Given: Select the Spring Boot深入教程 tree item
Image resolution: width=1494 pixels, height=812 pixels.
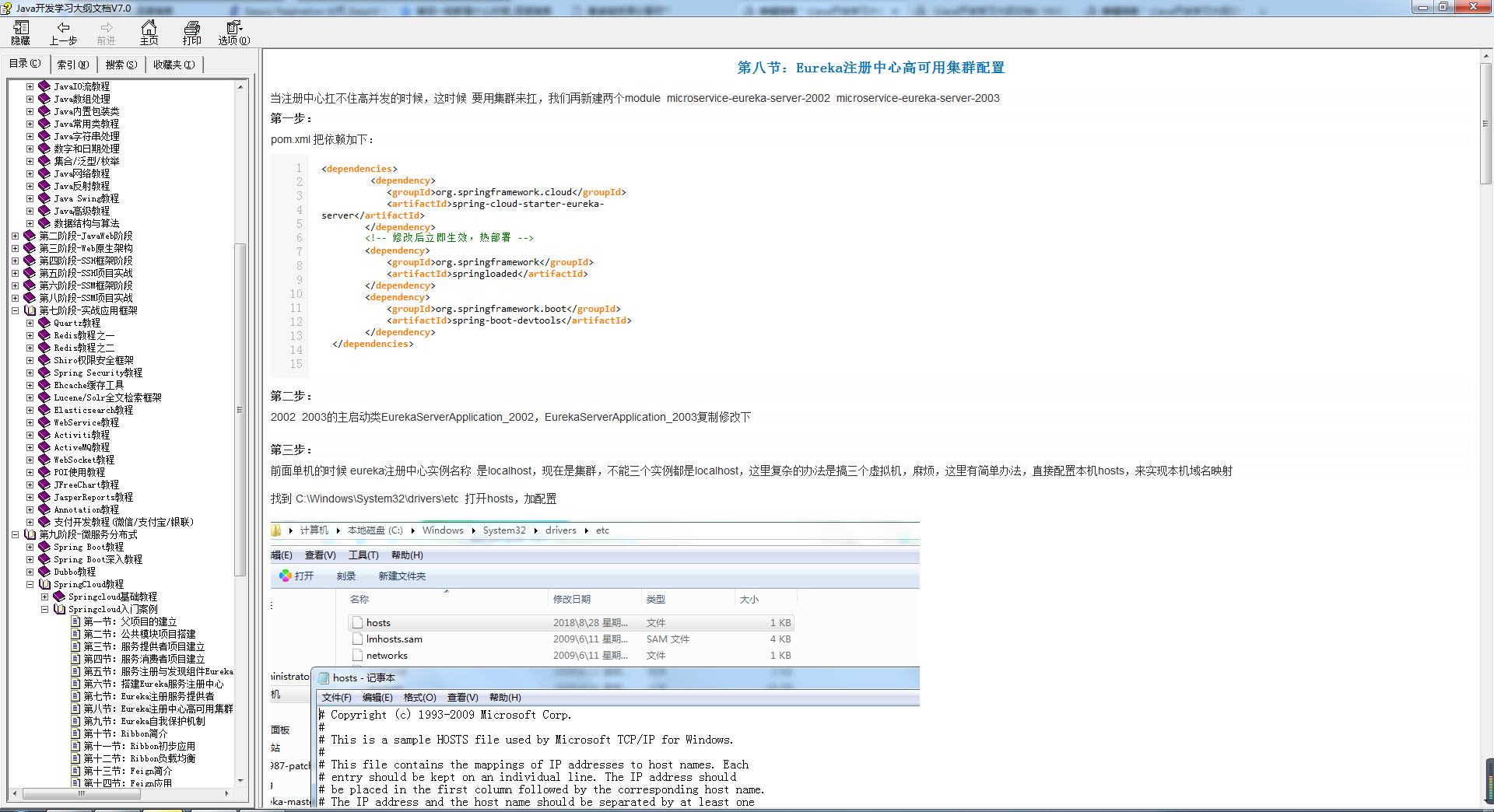Looking at the screenshot, I should click(x=98, y=559).
